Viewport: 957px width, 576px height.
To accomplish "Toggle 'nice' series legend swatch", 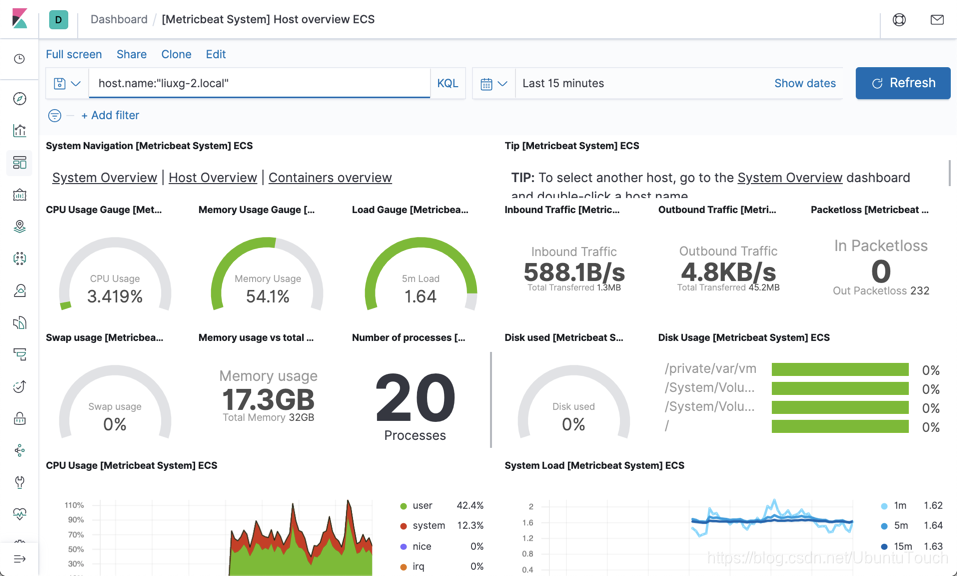I will pos(403,547).
